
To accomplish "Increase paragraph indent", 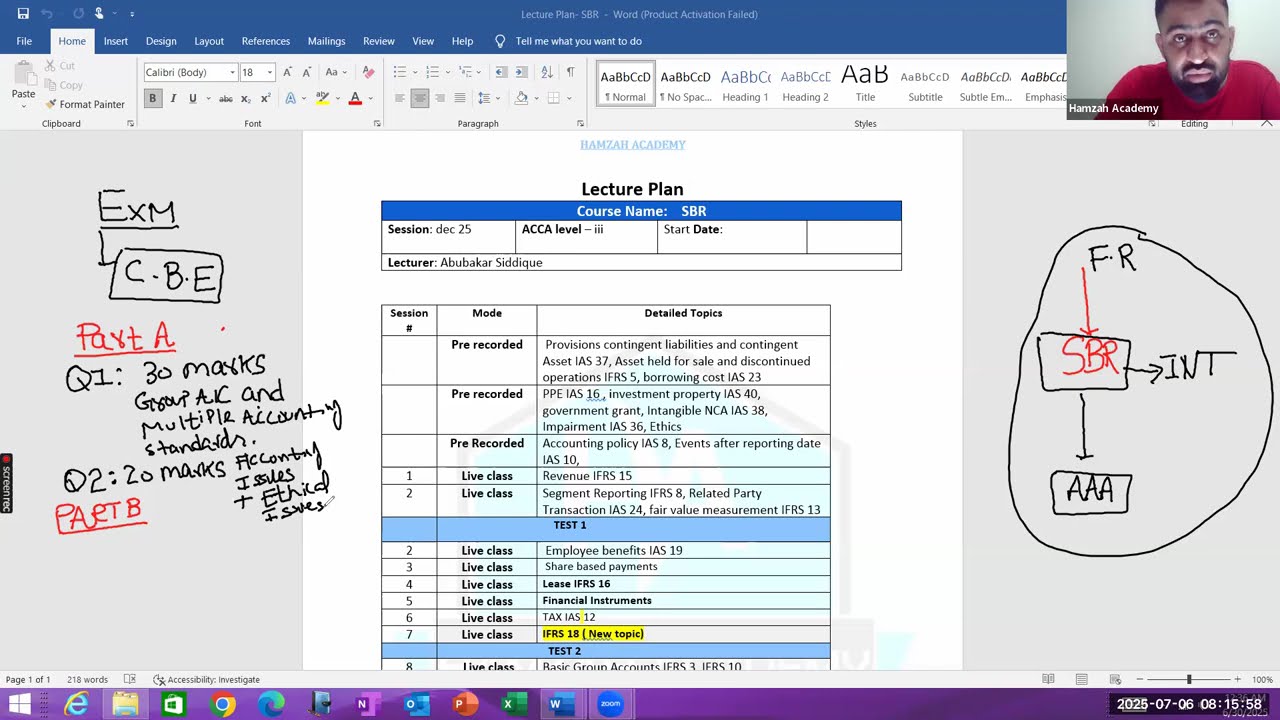I will [521, 72].
